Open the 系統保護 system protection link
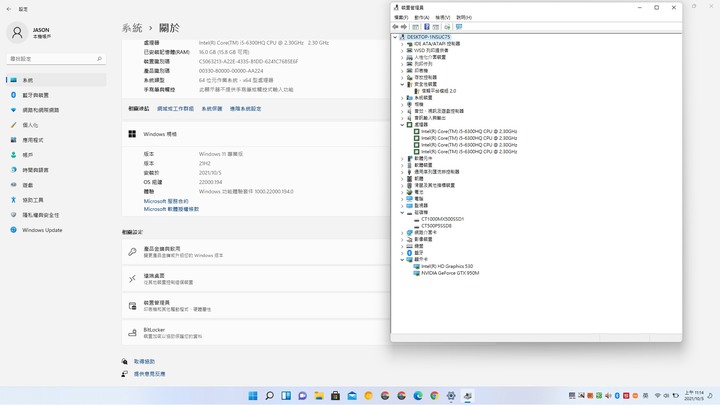The width and height of the screenshot is (720, 405). (212, 109)
